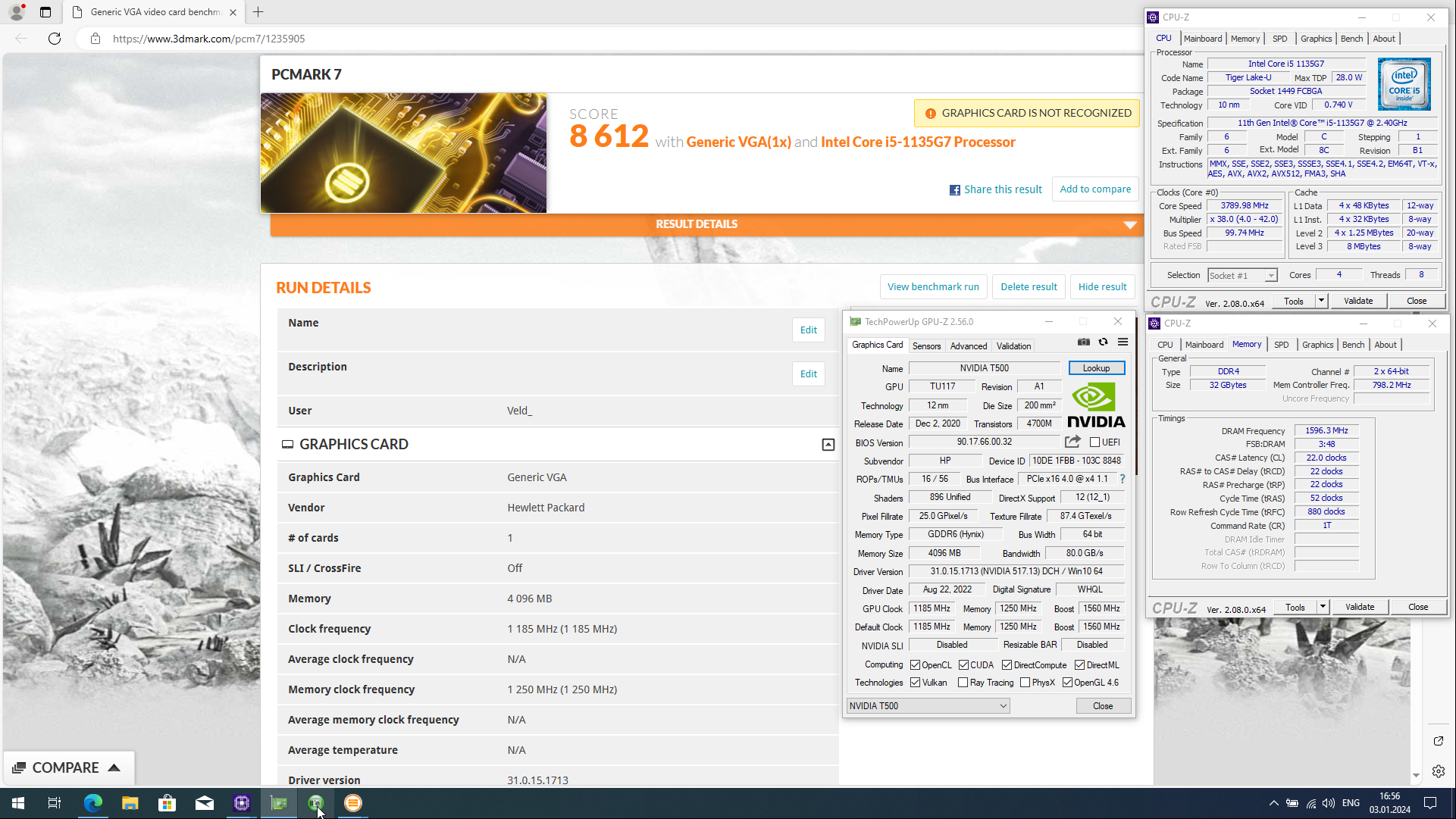The image size is (1456, 819).
Task: Click View benchmark run button
Action: [933, 287]
